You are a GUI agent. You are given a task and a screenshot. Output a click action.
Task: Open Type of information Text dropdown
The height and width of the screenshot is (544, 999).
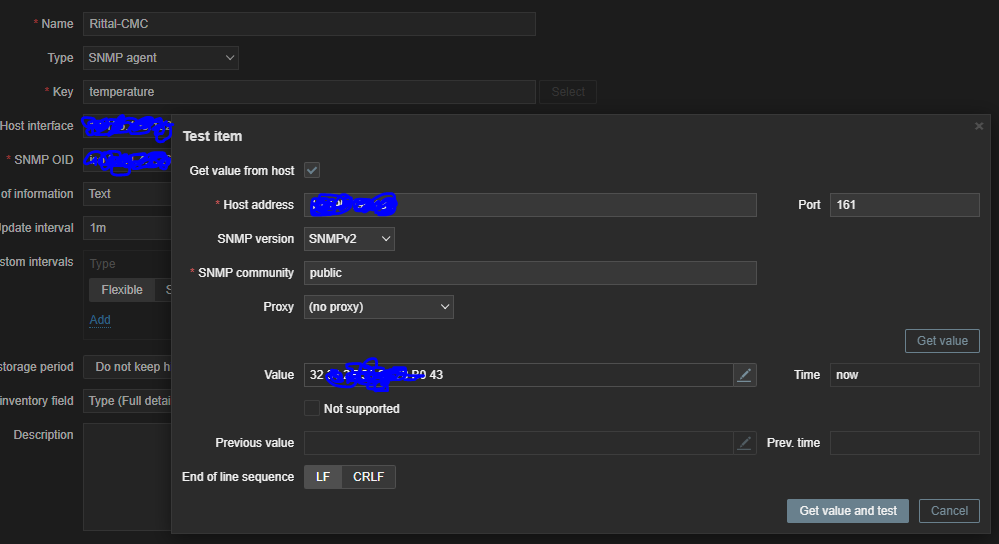pyautogui.click(x=127, y=194)
